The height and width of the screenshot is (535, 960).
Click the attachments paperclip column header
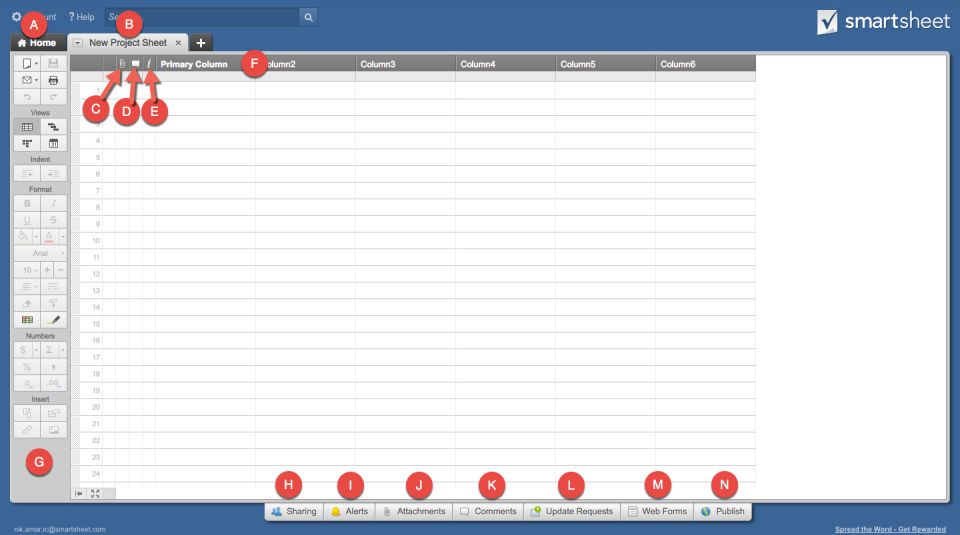coord(122,64)
